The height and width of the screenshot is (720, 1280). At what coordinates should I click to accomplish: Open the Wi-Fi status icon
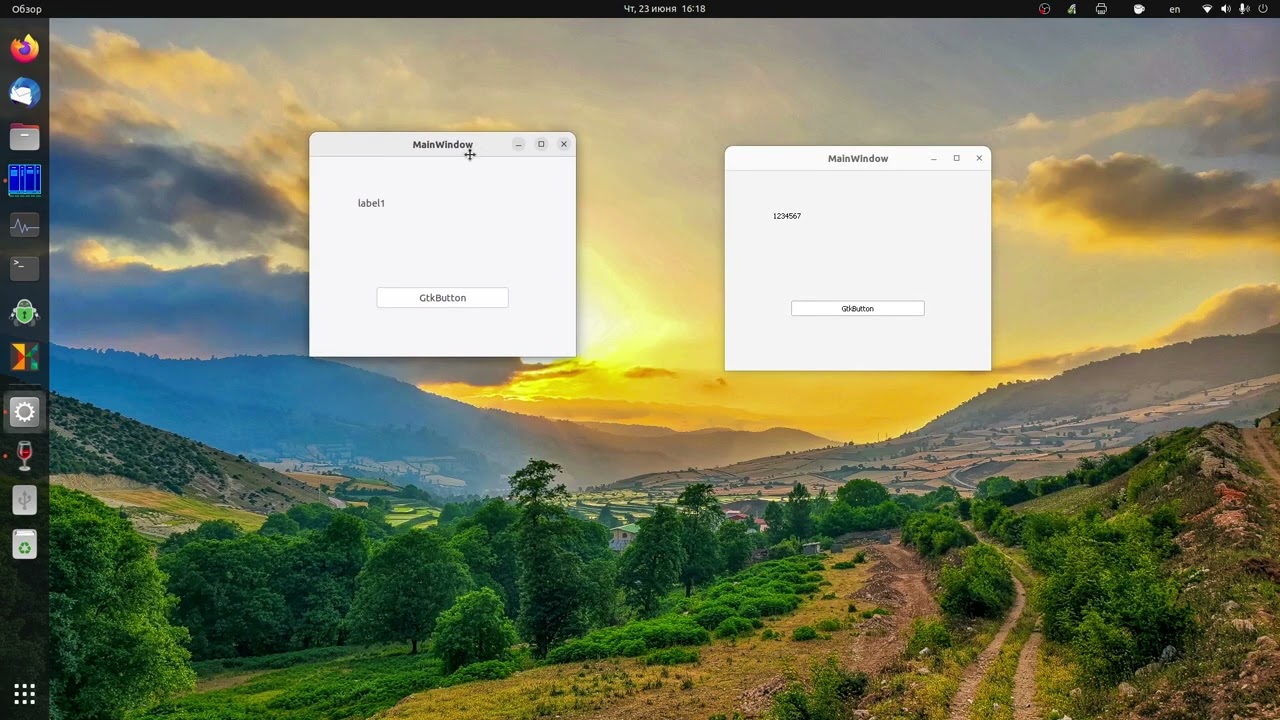coord(1207,9)
